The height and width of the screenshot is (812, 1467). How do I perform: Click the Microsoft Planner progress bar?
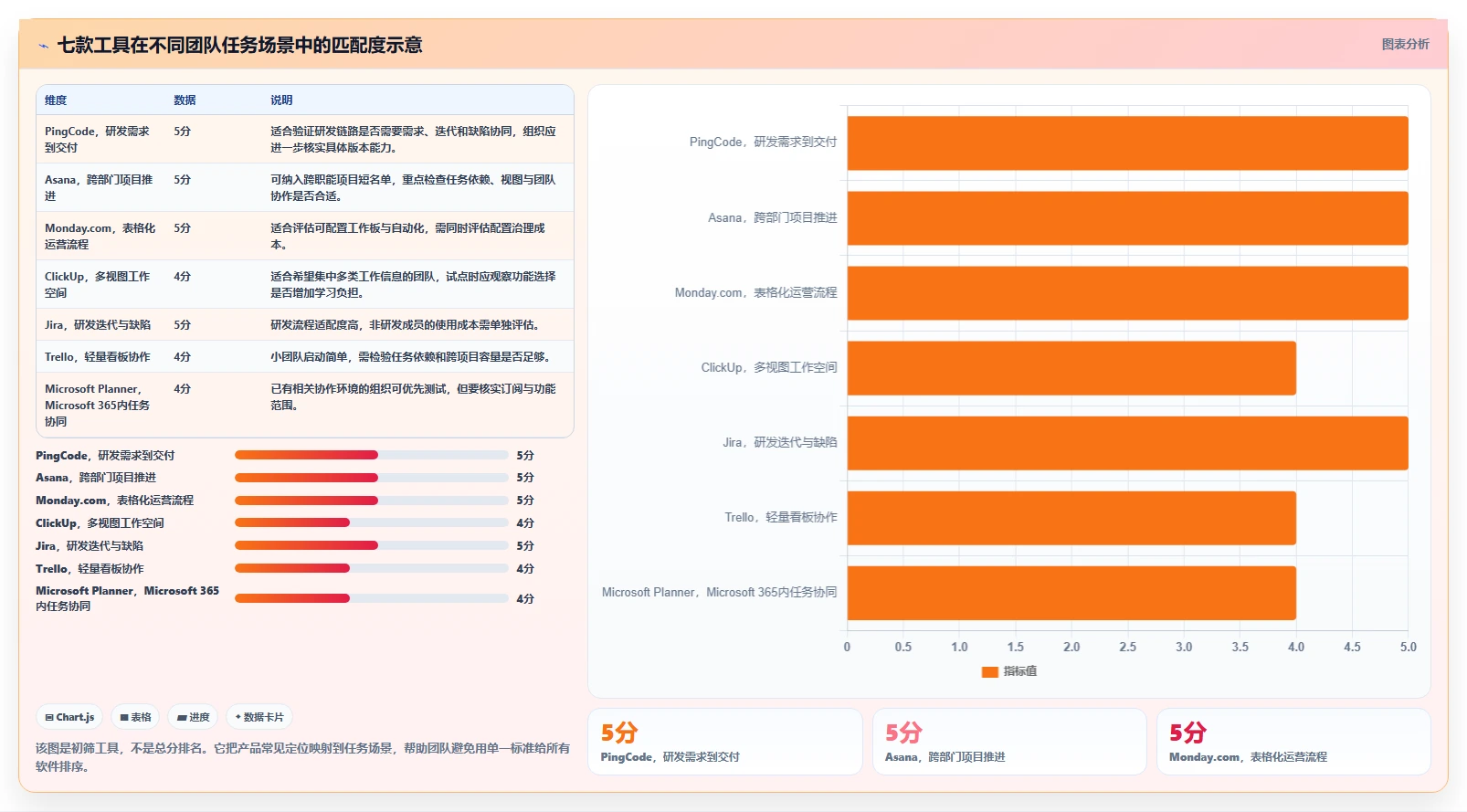(x=371, y=598)
